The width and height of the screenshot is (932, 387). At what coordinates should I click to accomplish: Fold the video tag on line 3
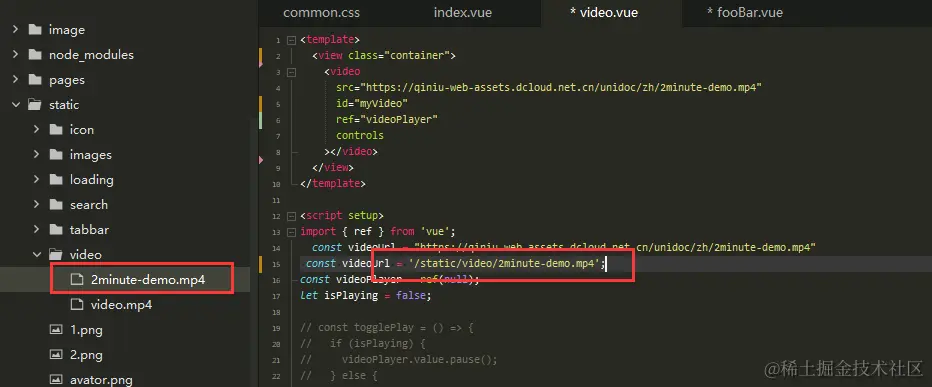(x=291, y=72)
